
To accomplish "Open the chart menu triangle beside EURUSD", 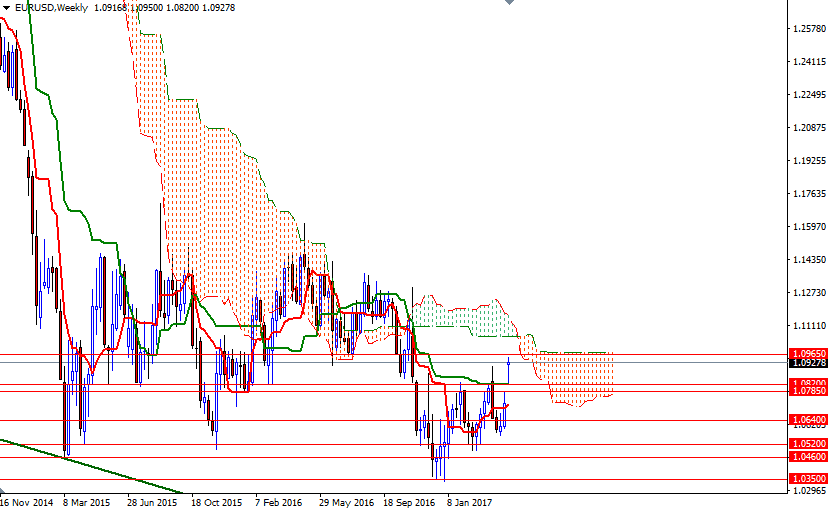I will pyautogui.click(x=6, y=8).
